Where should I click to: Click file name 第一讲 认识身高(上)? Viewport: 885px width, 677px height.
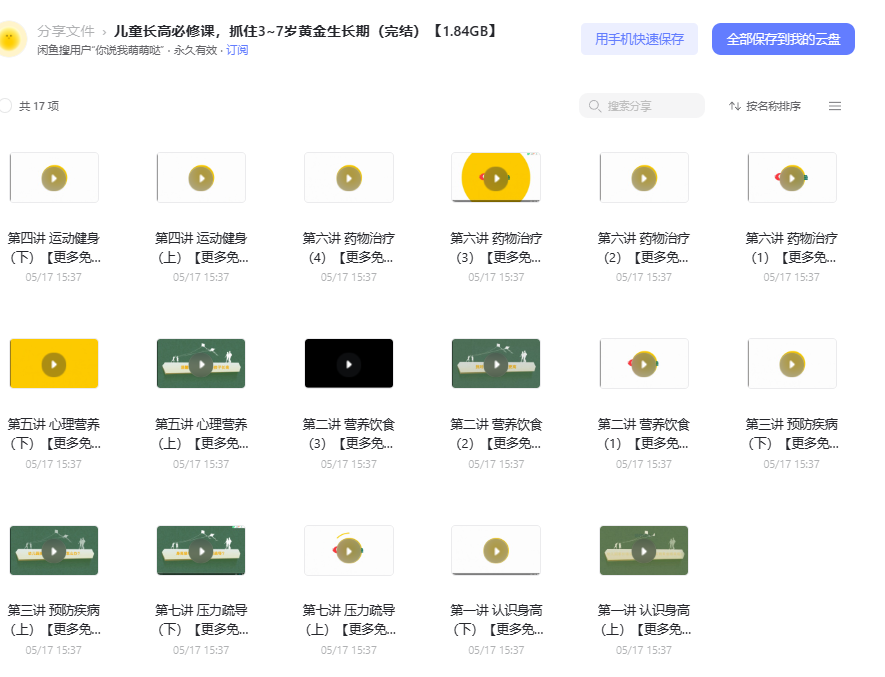[644, 619]
